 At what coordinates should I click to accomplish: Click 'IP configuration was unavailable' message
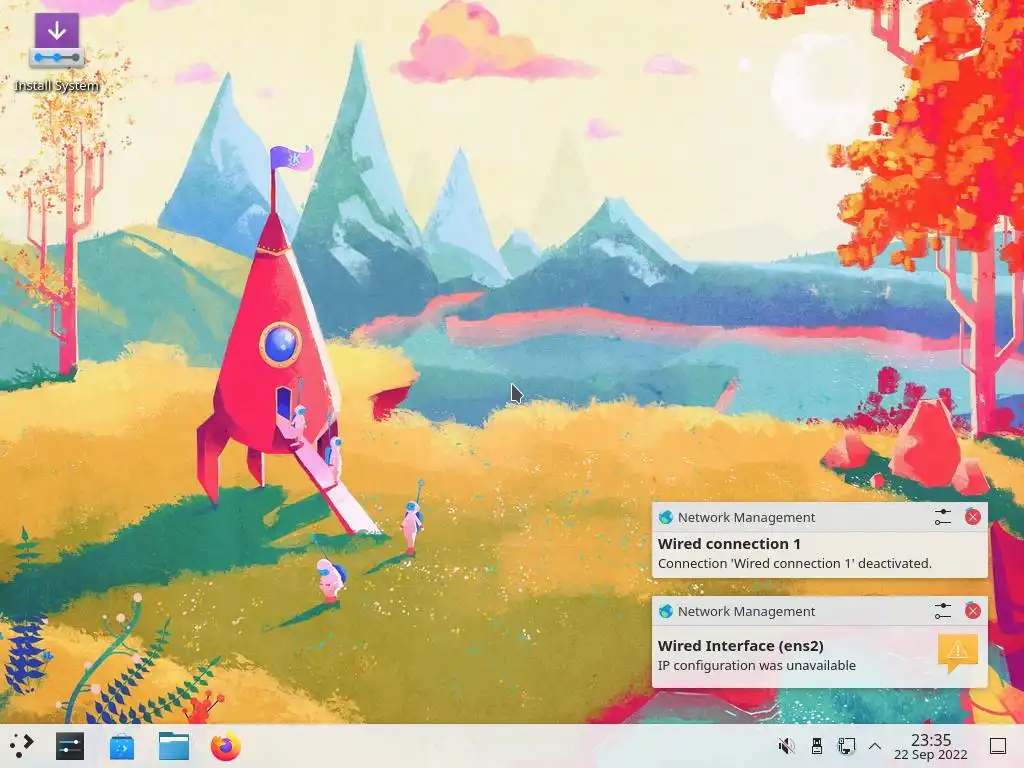coord(757,665)
